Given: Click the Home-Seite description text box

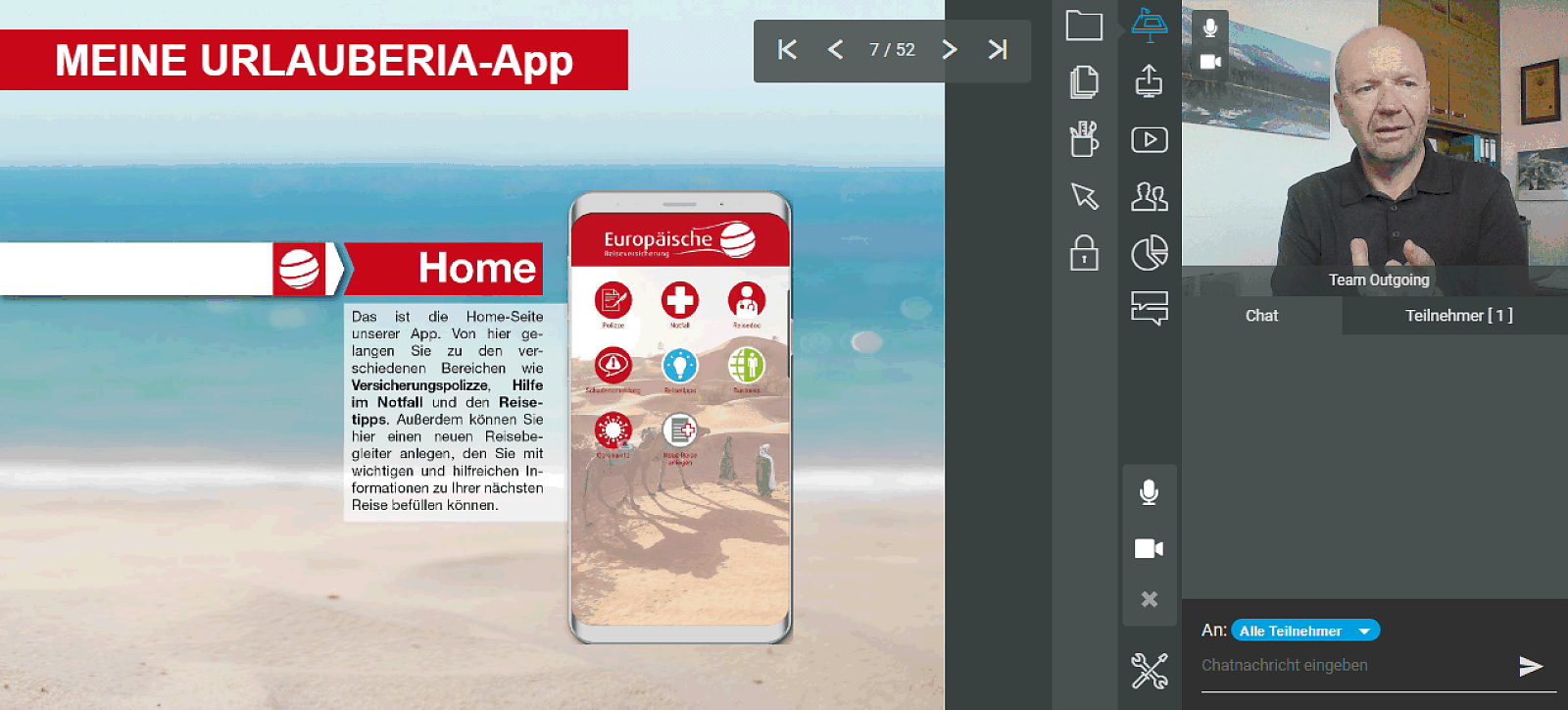Looking at the screenshot, I should tap(455, 412).
